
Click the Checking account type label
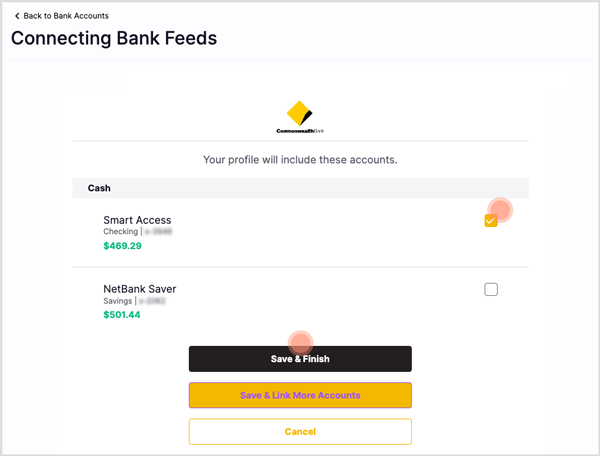[120, 232]
